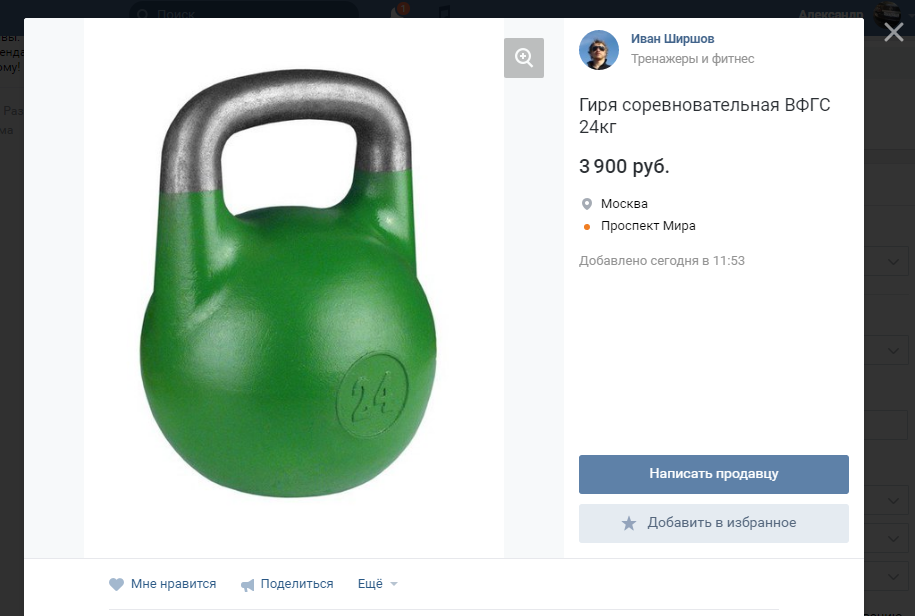Screen dimensions: 915x616
Task: Click the Написать продавцу button
Action: pos(714,474)
